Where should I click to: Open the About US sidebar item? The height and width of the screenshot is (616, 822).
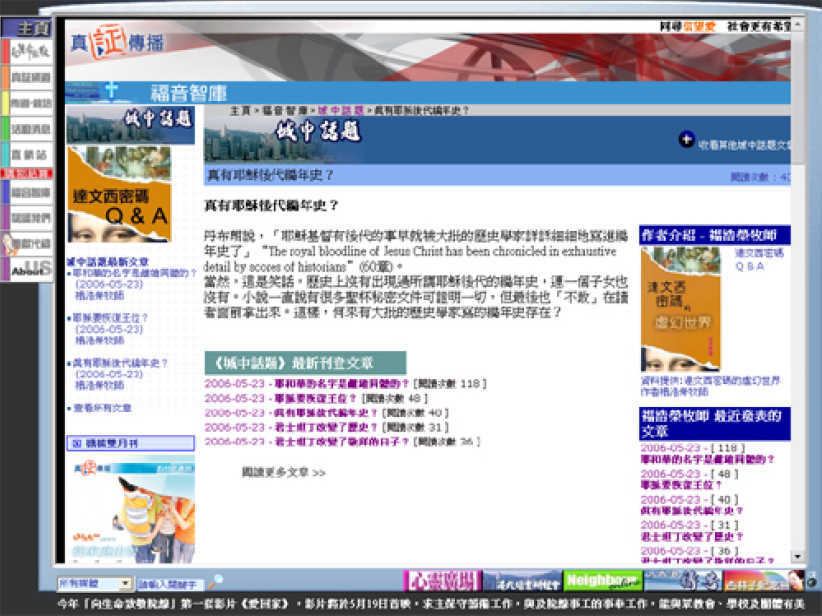coord(26,270)
